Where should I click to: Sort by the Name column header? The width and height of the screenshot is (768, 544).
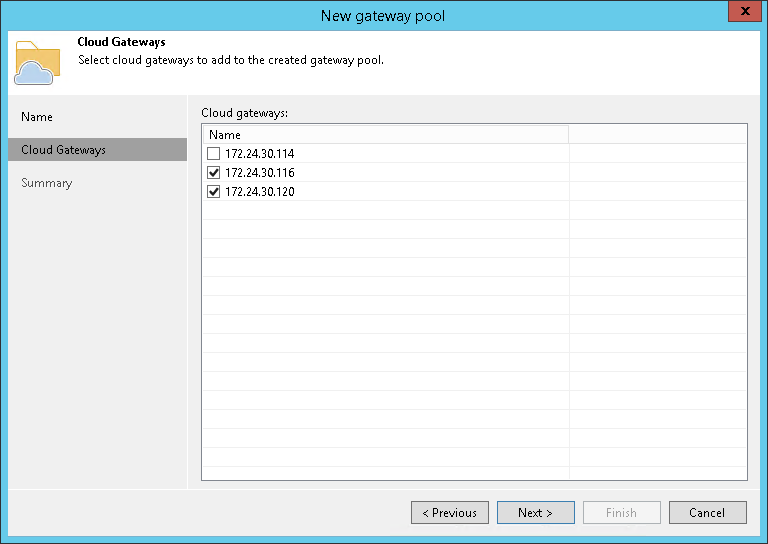click(385, 135)
